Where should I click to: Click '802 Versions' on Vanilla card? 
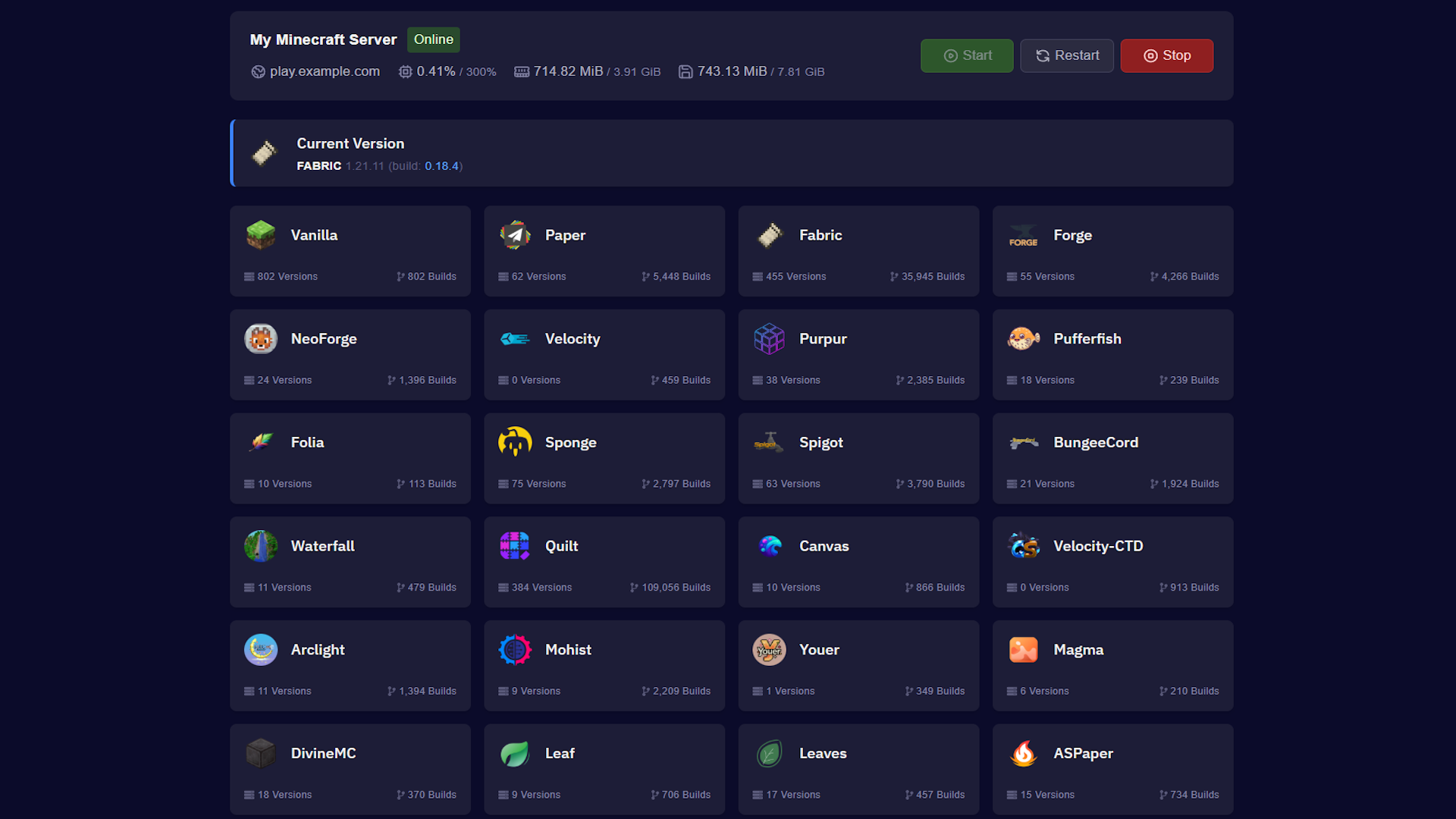point(281,277)
